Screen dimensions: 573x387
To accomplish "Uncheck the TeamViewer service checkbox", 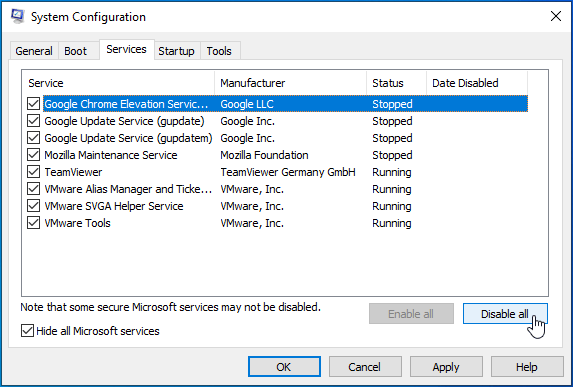I will pyautogui.click(x=34, y=172).
